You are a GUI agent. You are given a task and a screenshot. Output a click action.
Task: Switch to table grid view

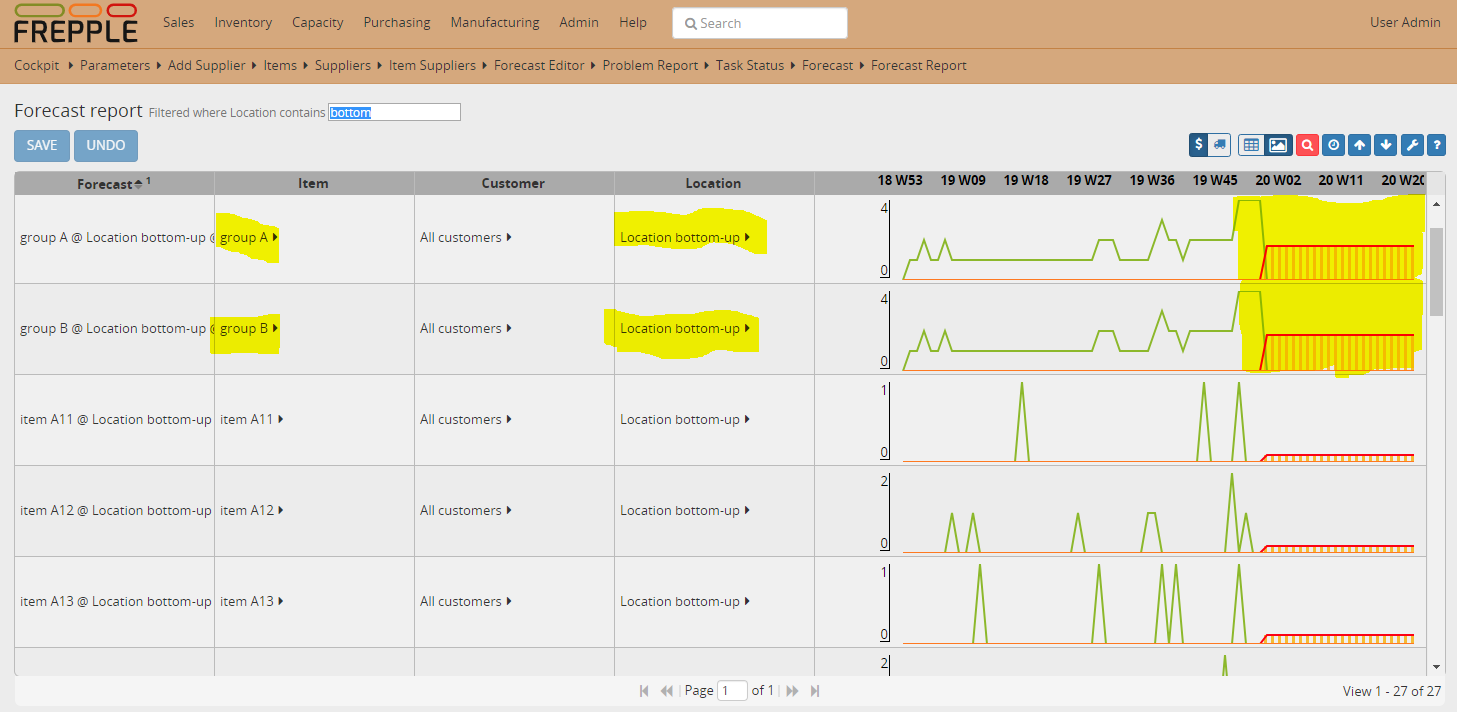pos(1251,145)
